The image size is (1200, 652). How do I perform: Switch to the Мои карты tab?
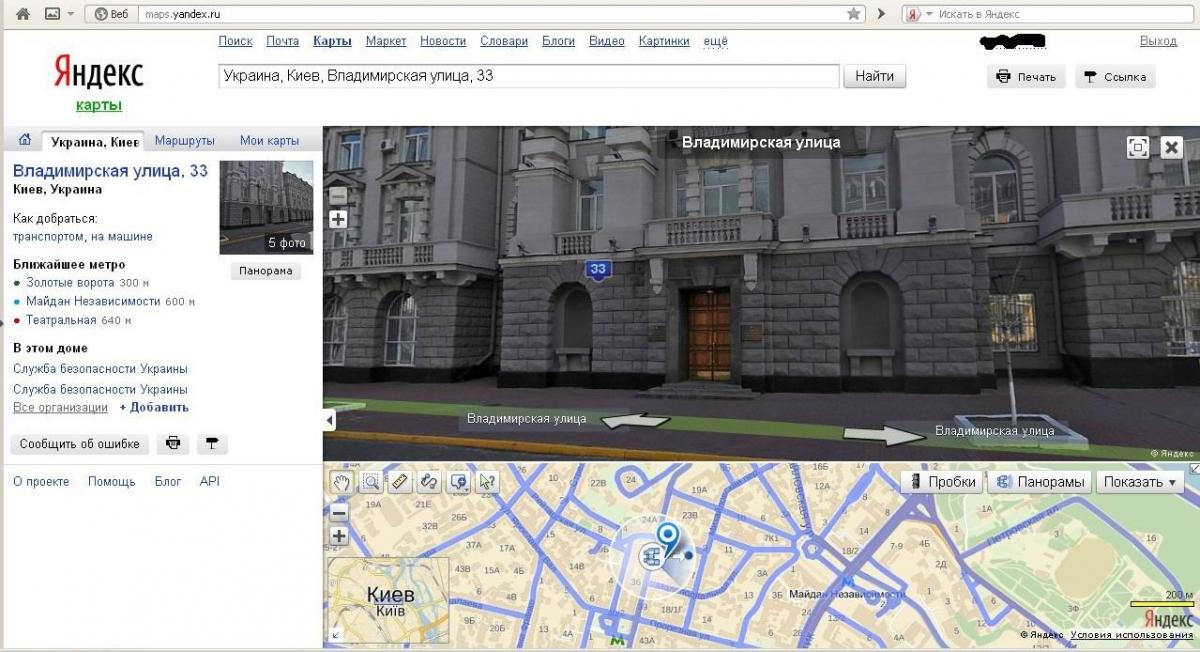269,141
